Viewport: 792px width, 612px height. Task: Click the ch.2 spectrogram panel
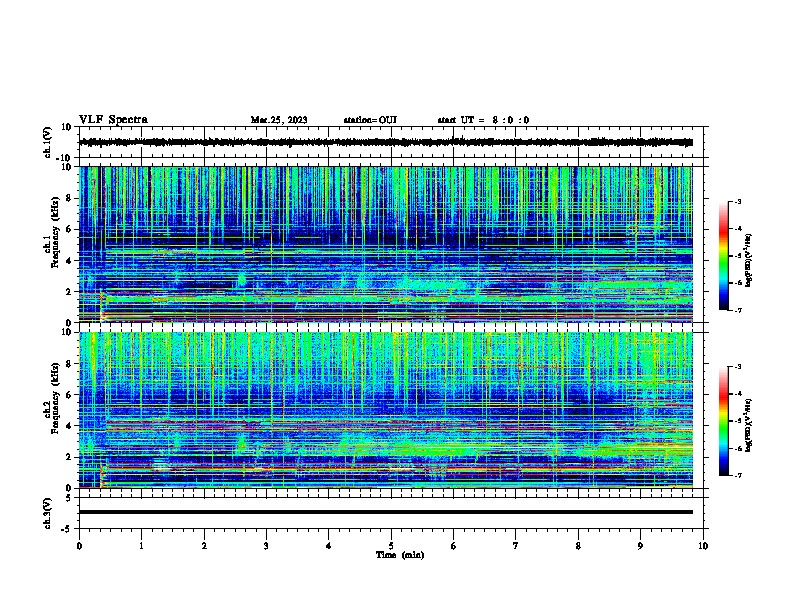pos(386,410)
